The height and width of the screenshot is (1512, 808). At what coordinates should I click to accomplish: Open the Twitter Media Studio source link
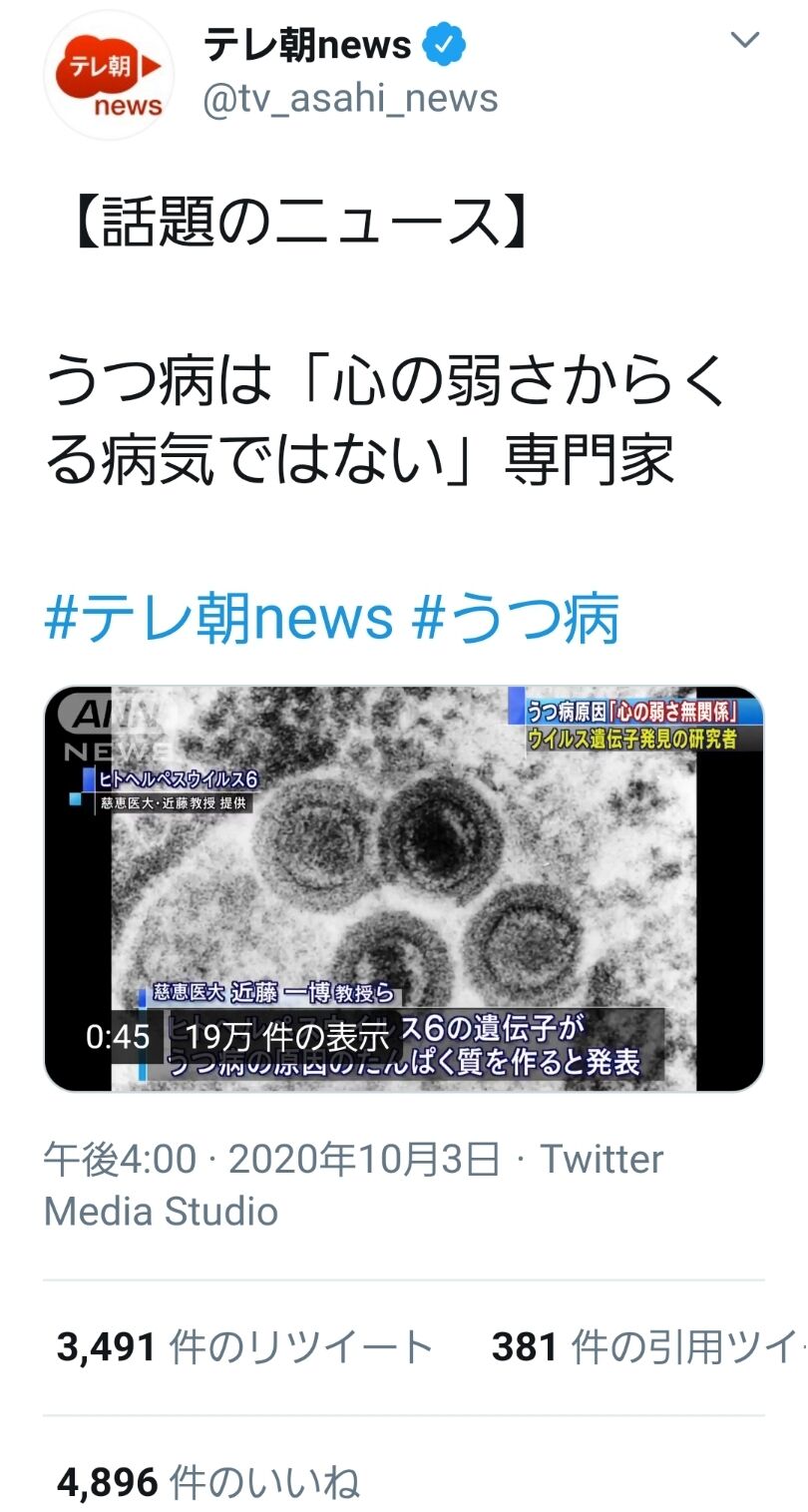(x=353, y=1186)
